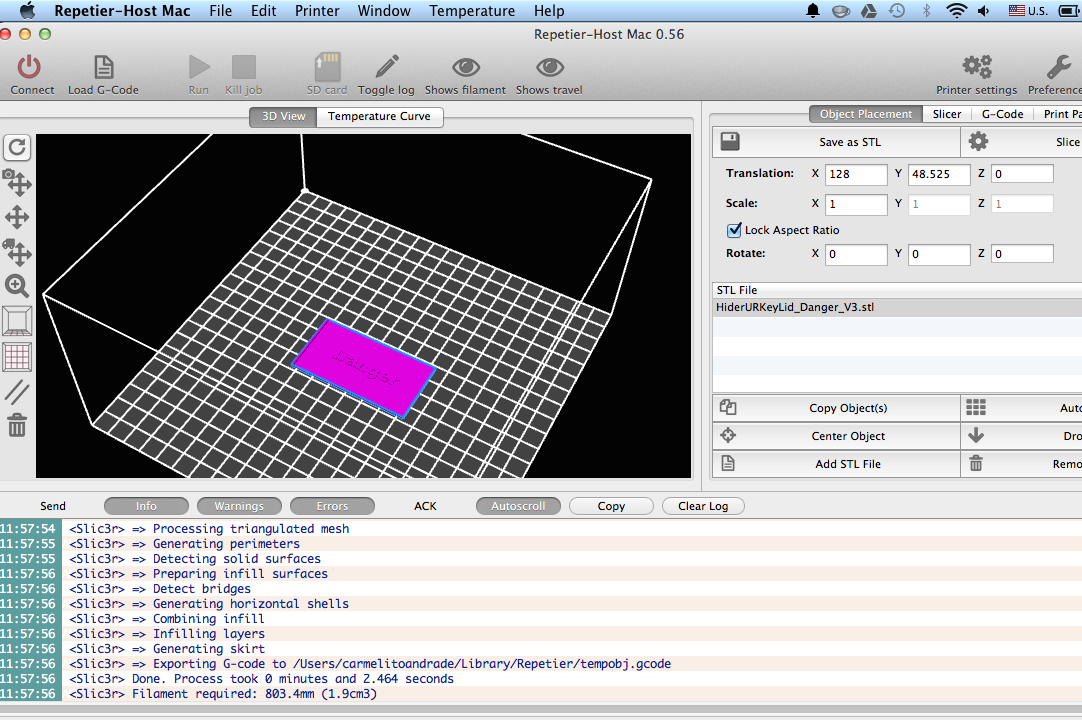Open Printer settings gears

tap(977, 67)
